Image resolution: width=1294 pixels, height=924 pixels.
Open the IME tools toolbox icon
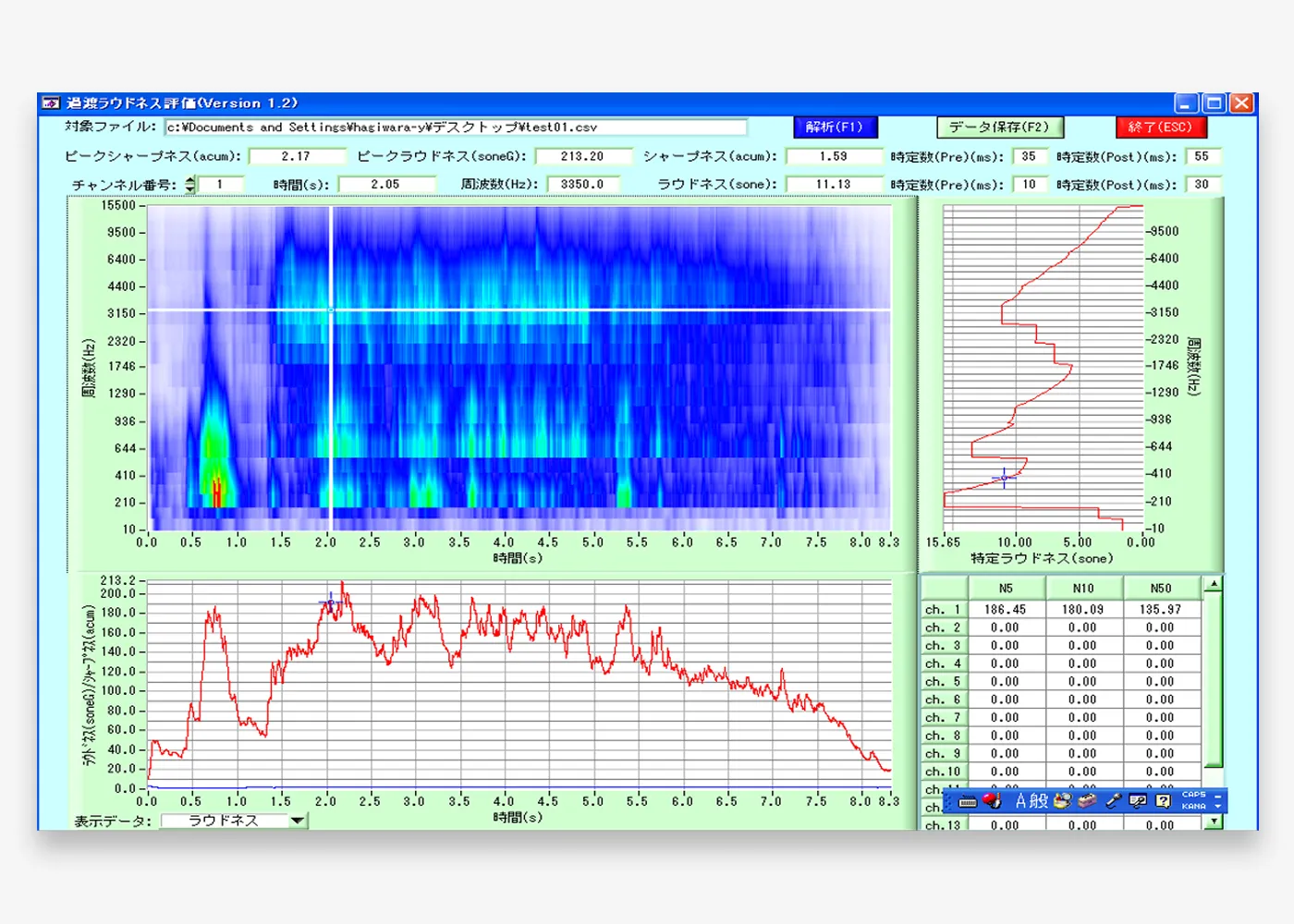point(1088,800)
